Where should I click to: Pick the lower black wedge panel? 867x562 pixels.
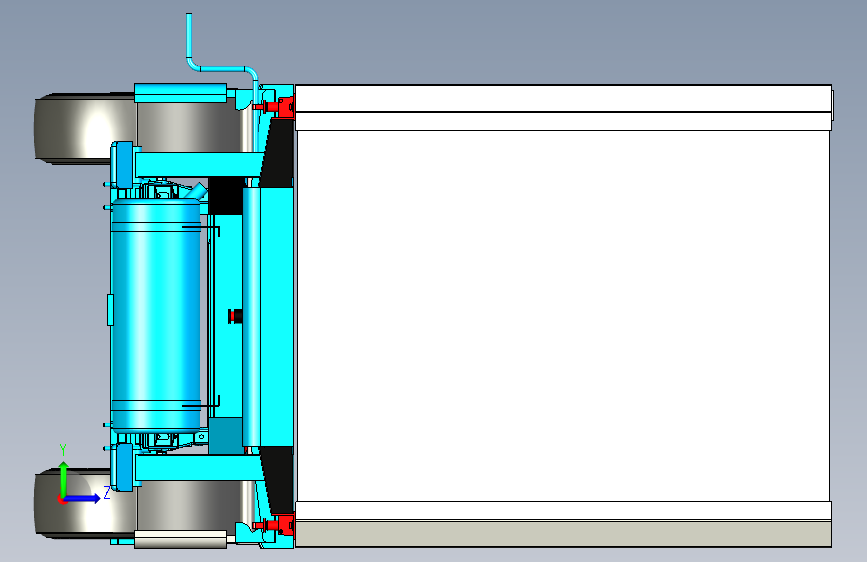coord(278,480)
